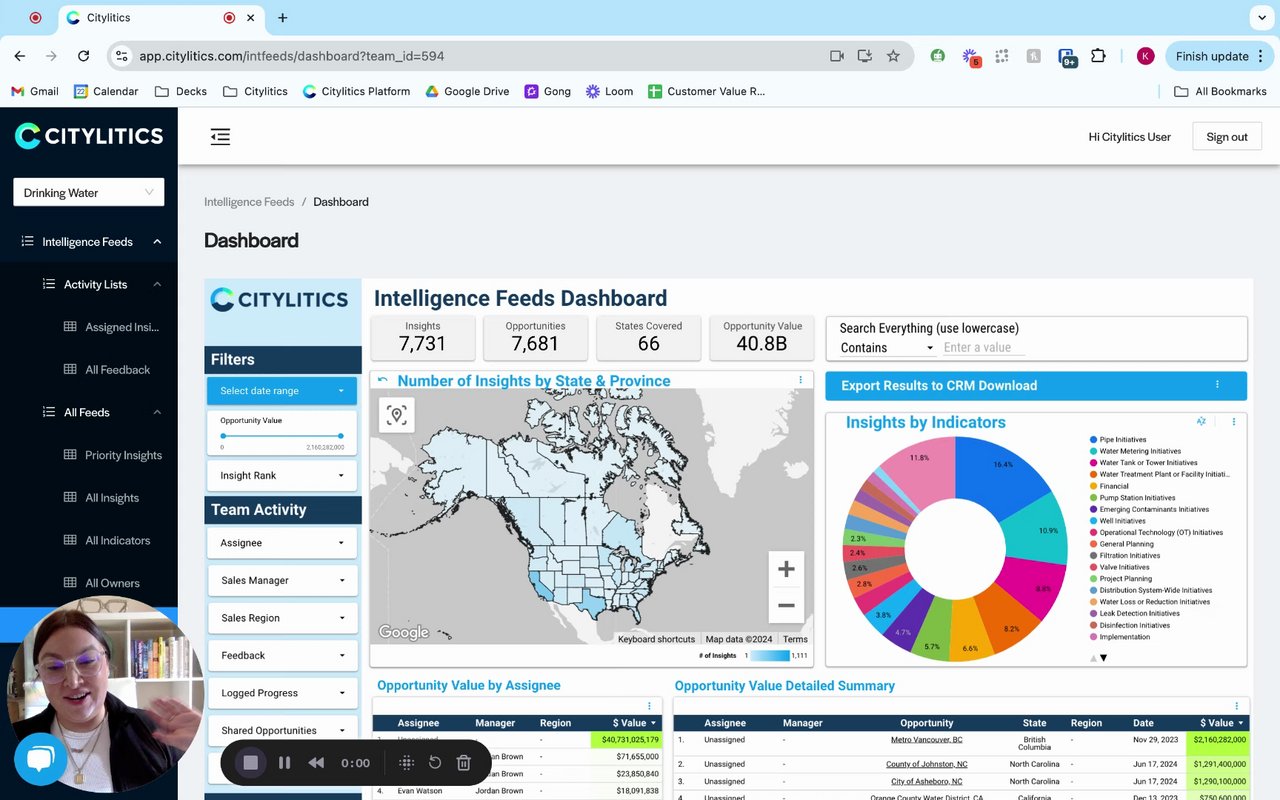Go back with the browser back arrow

pyautogui.click(x=20, y=56)
